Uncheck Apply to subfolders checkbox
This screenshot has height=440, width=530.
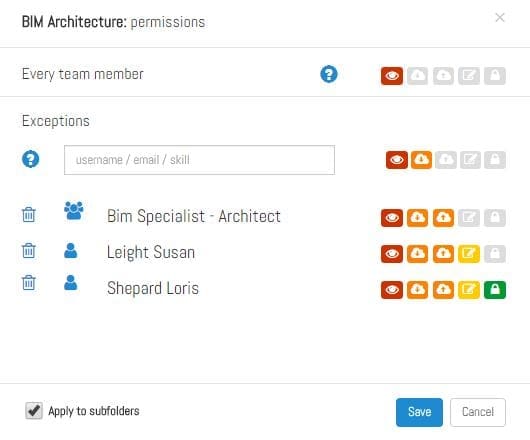(x=34, y=411)
